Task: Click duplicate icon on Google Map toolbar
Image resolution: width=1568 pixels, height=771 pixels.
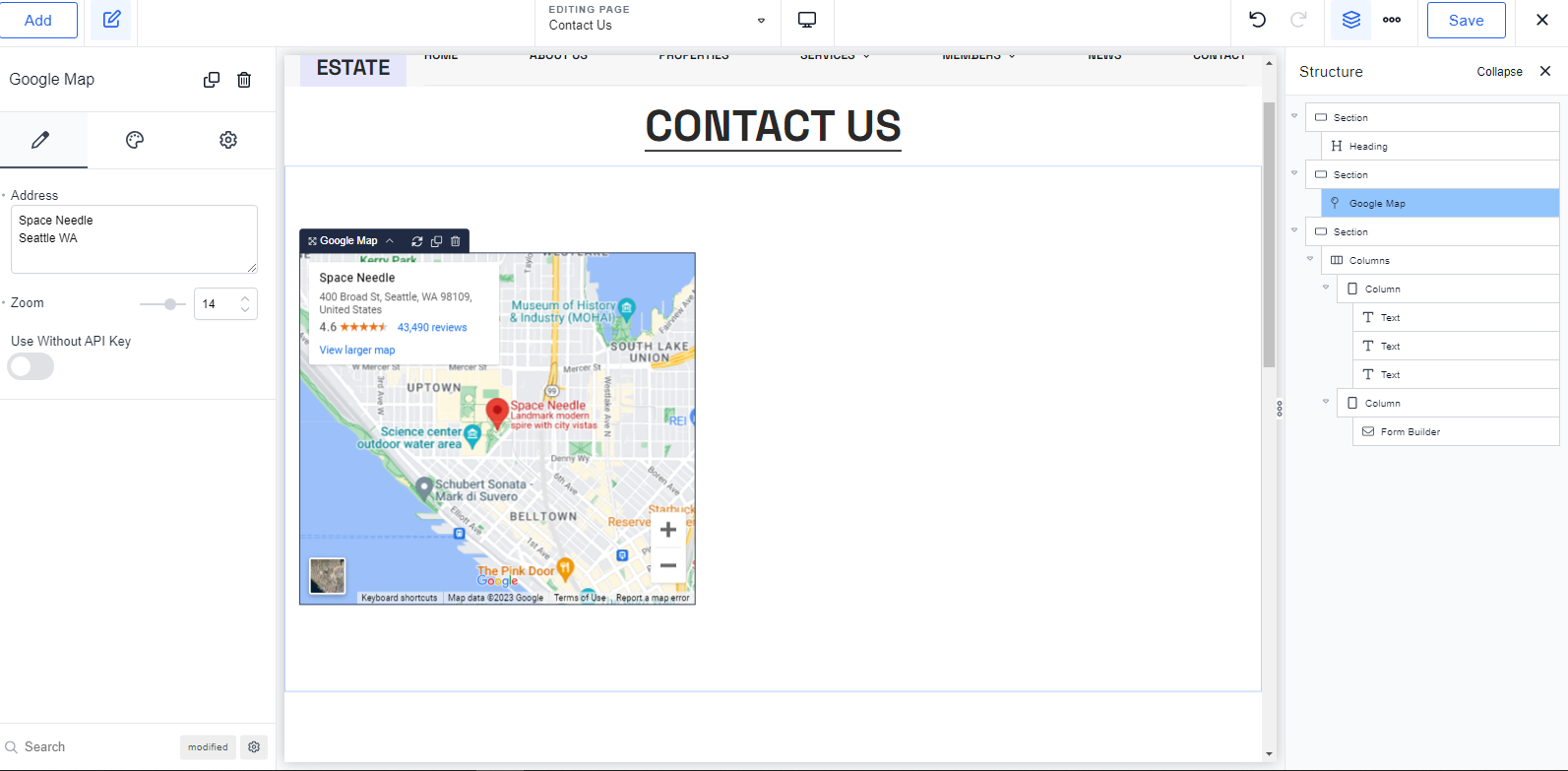Action: coord(436,241)
